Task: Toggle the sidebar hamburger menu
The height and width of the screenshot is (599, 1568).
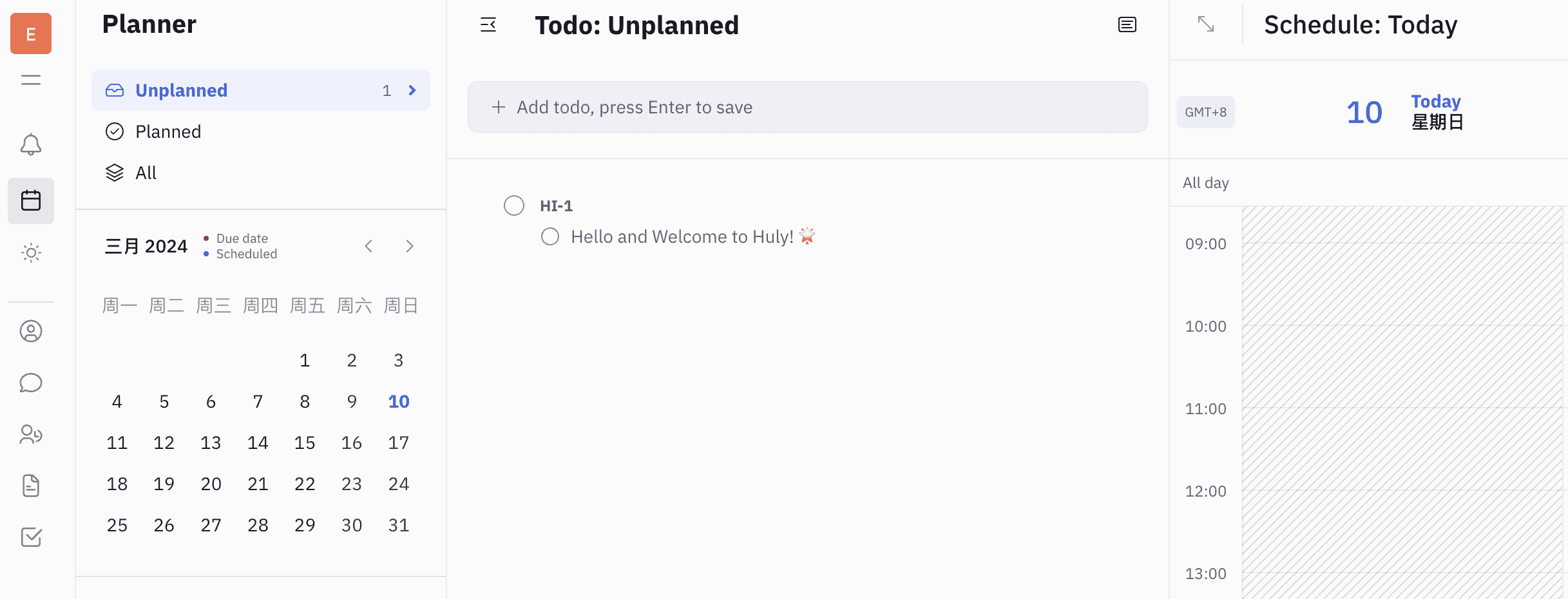Action: pos(31,80)
